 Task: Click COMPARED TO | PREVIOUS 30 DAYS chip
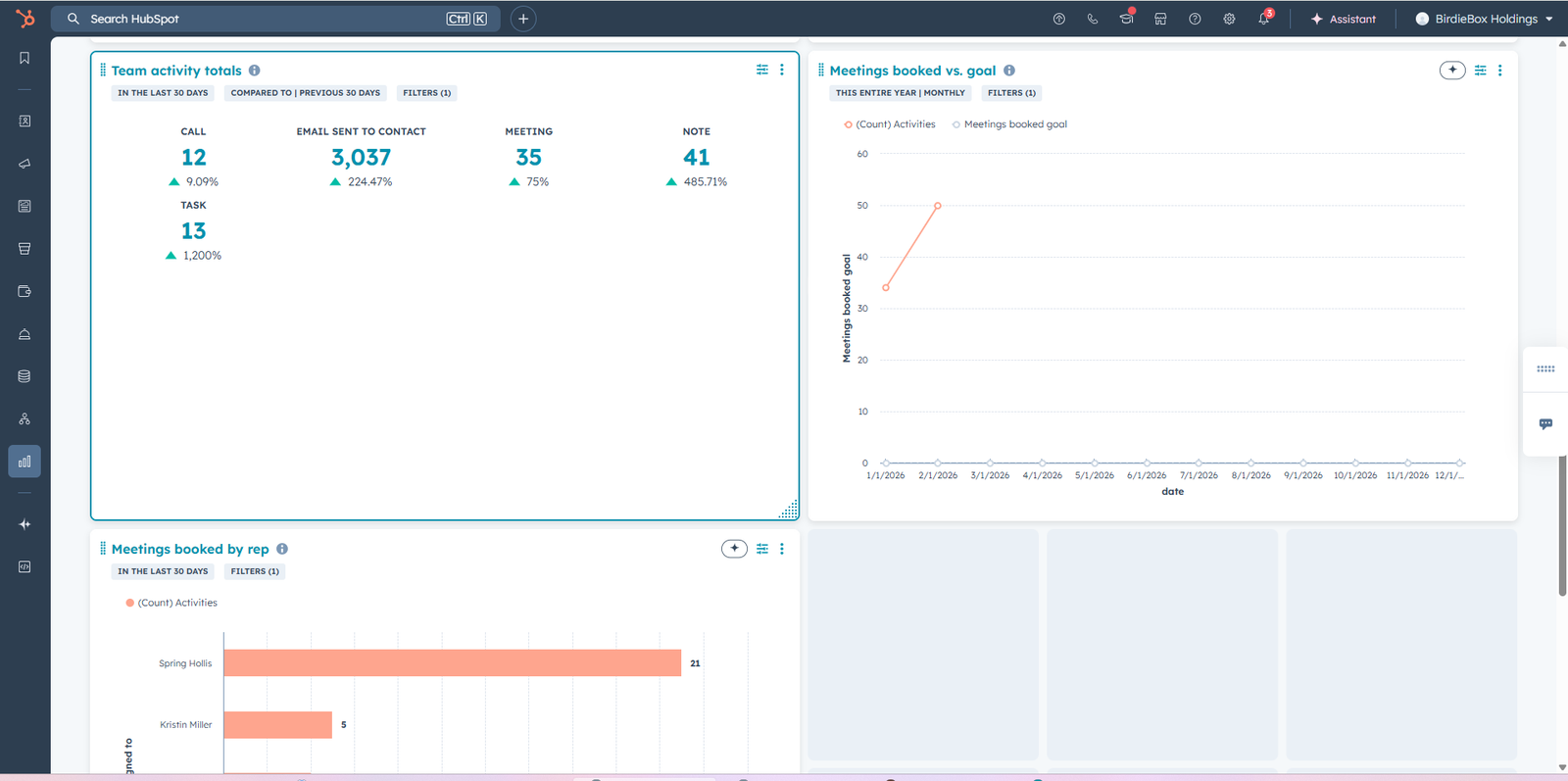(306, 93)
